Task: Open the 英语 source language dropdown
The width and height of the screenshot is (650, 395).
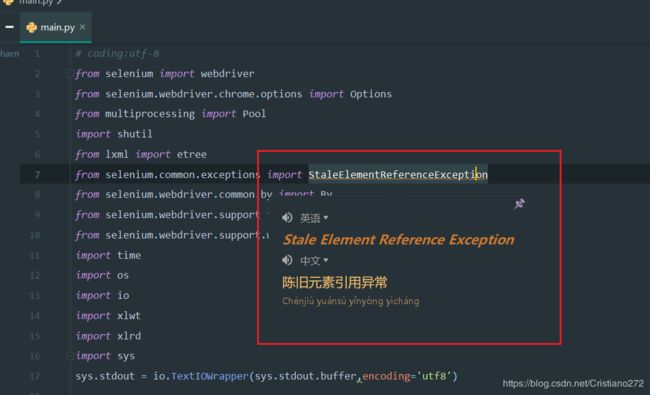Action: (x=314, y=218)
